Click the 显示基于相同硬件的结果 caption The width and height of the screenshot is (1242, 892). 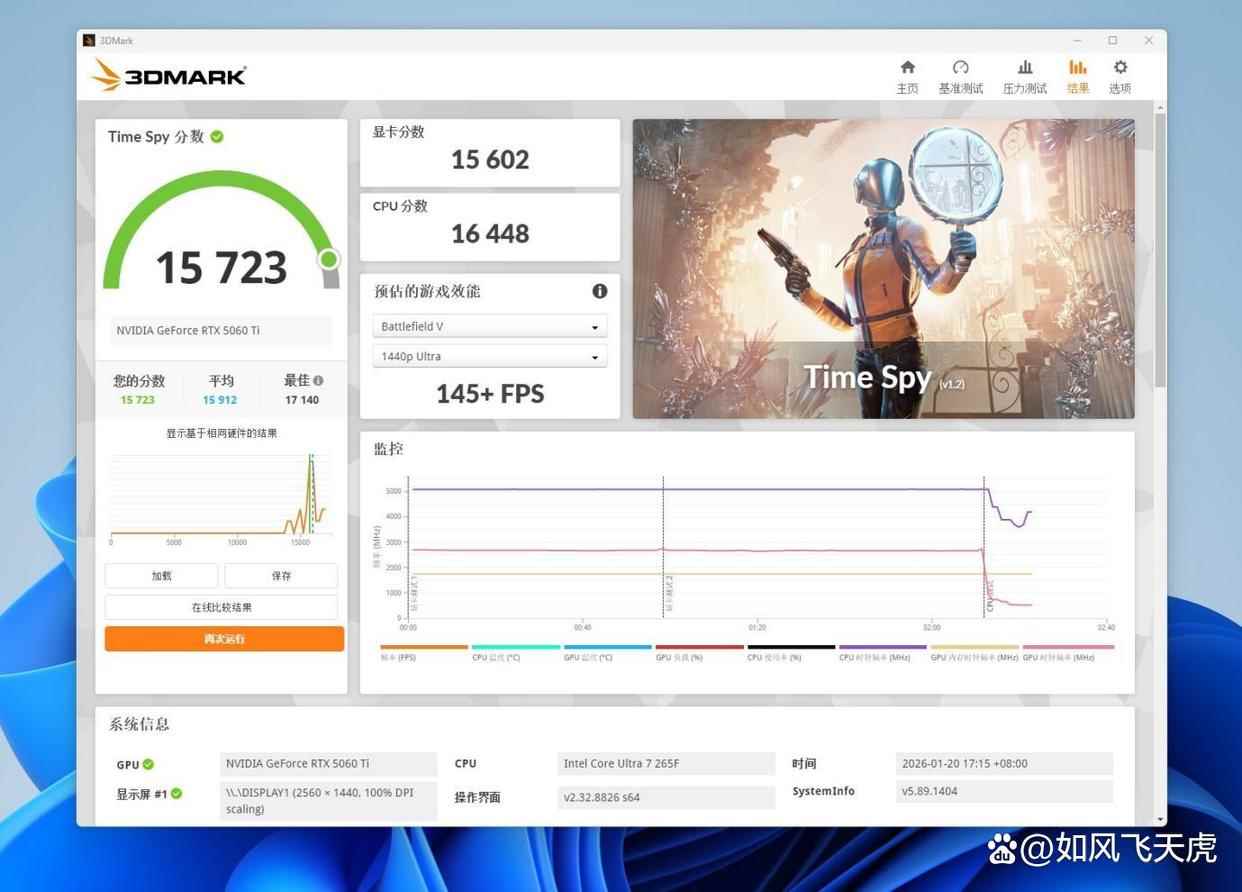point(221,434)
